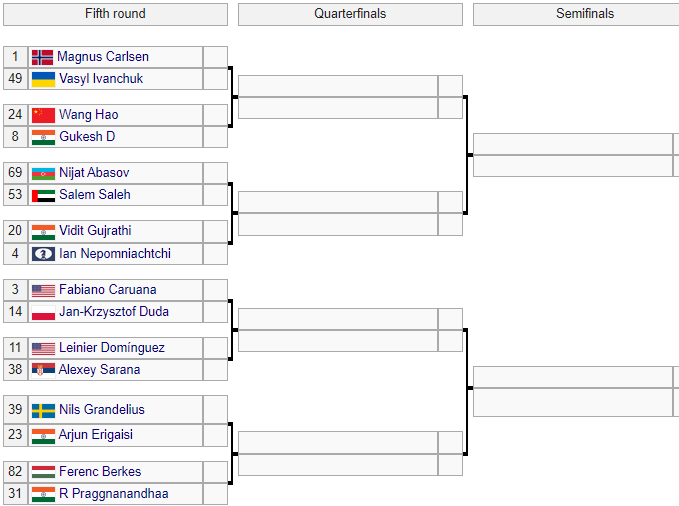
Task: Click the USA flag beside Fabiano Caruana
Action: coord(43,290)
